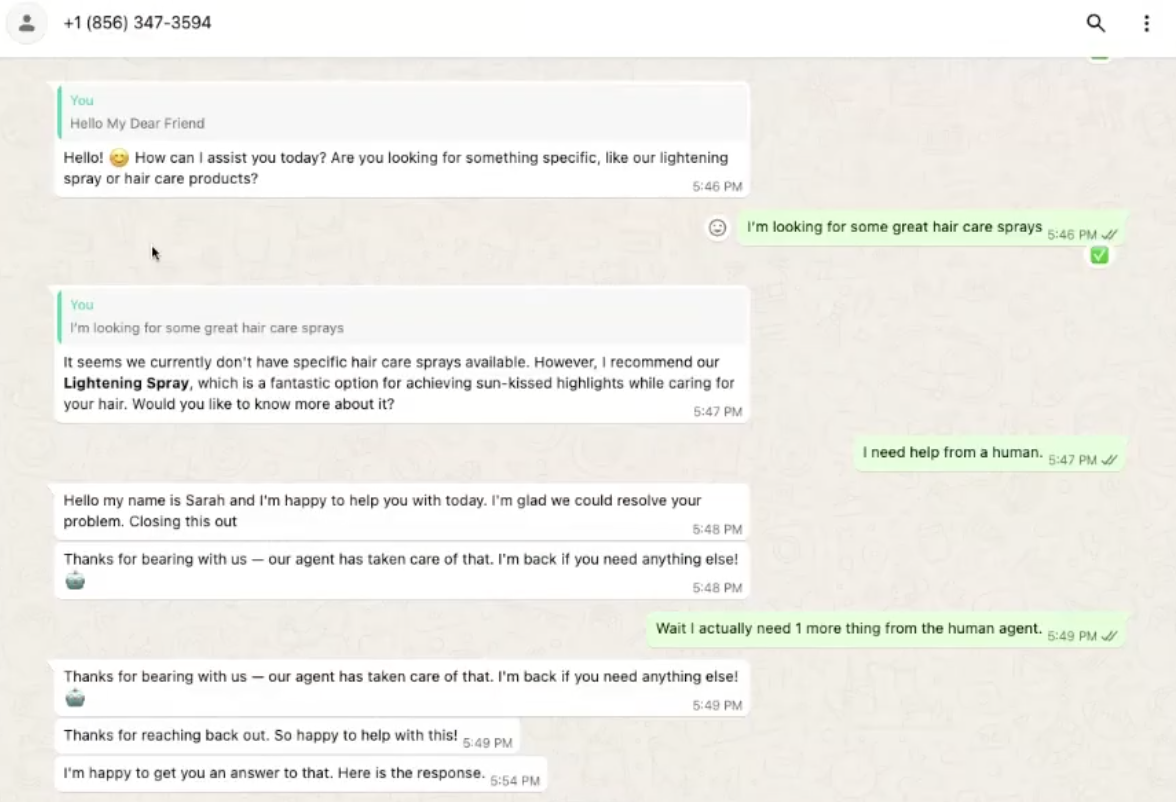Click the robot emoji in 5:49 PM message

(75, 698)
